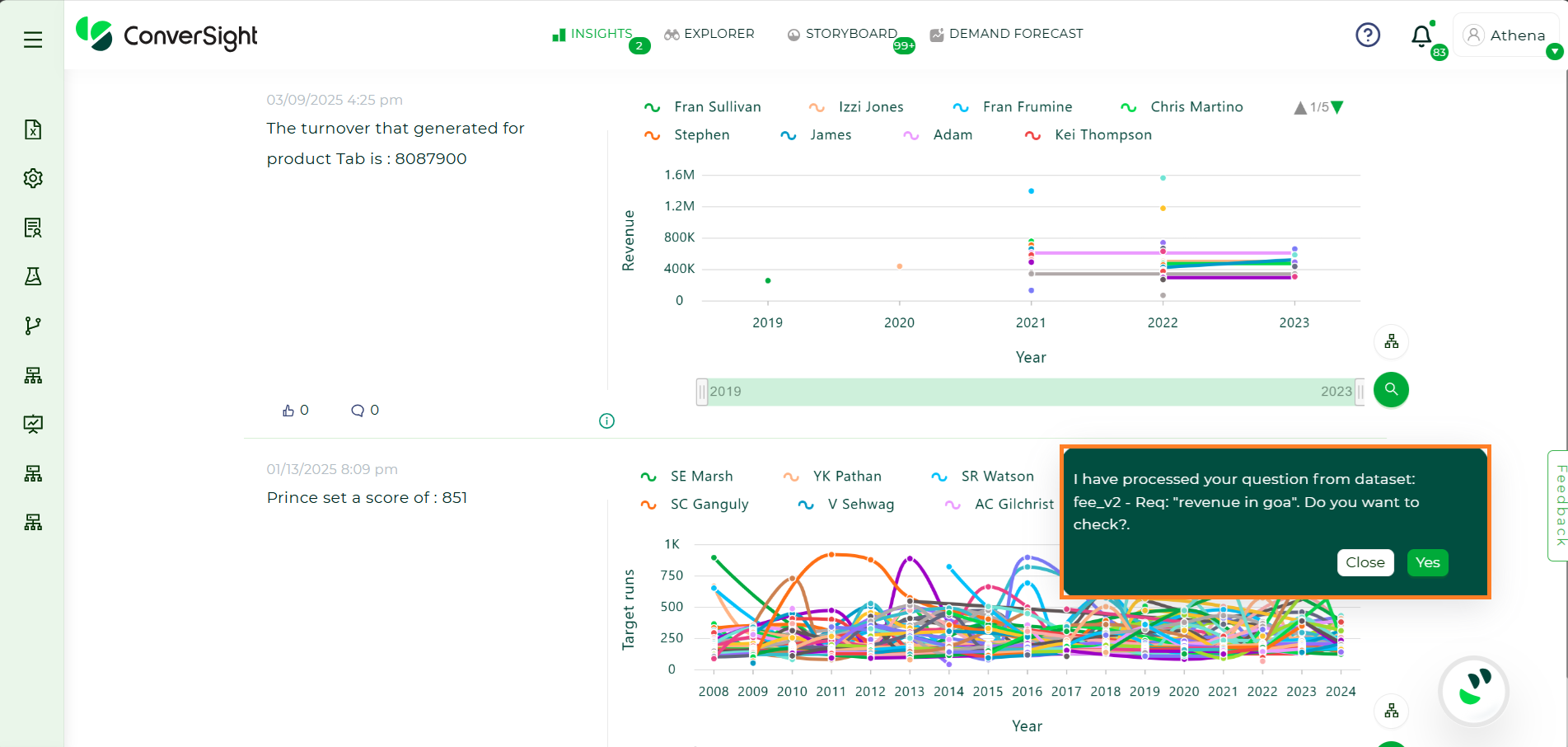
Task: Toggle Adam legend series
Action: tap(938, 135)
